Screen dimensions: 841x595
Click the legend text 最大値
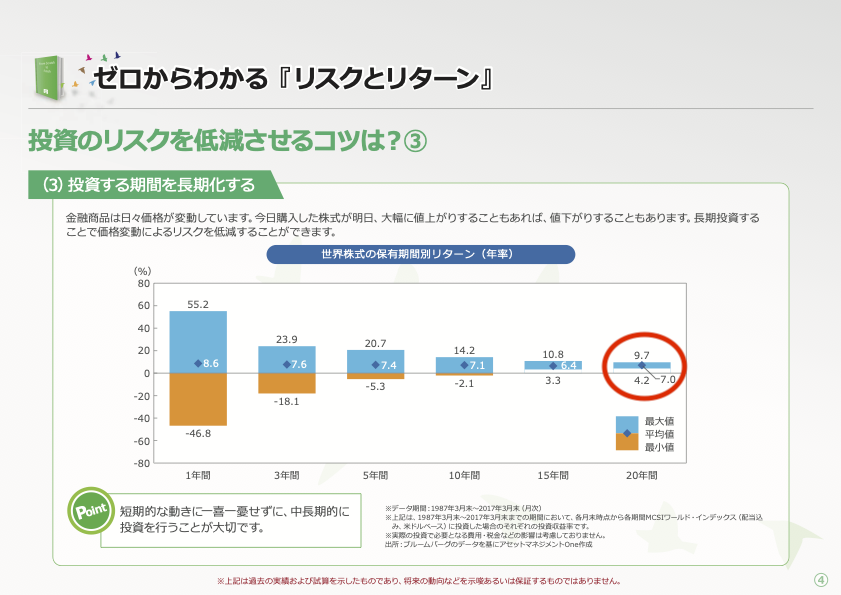coord(659,421)
